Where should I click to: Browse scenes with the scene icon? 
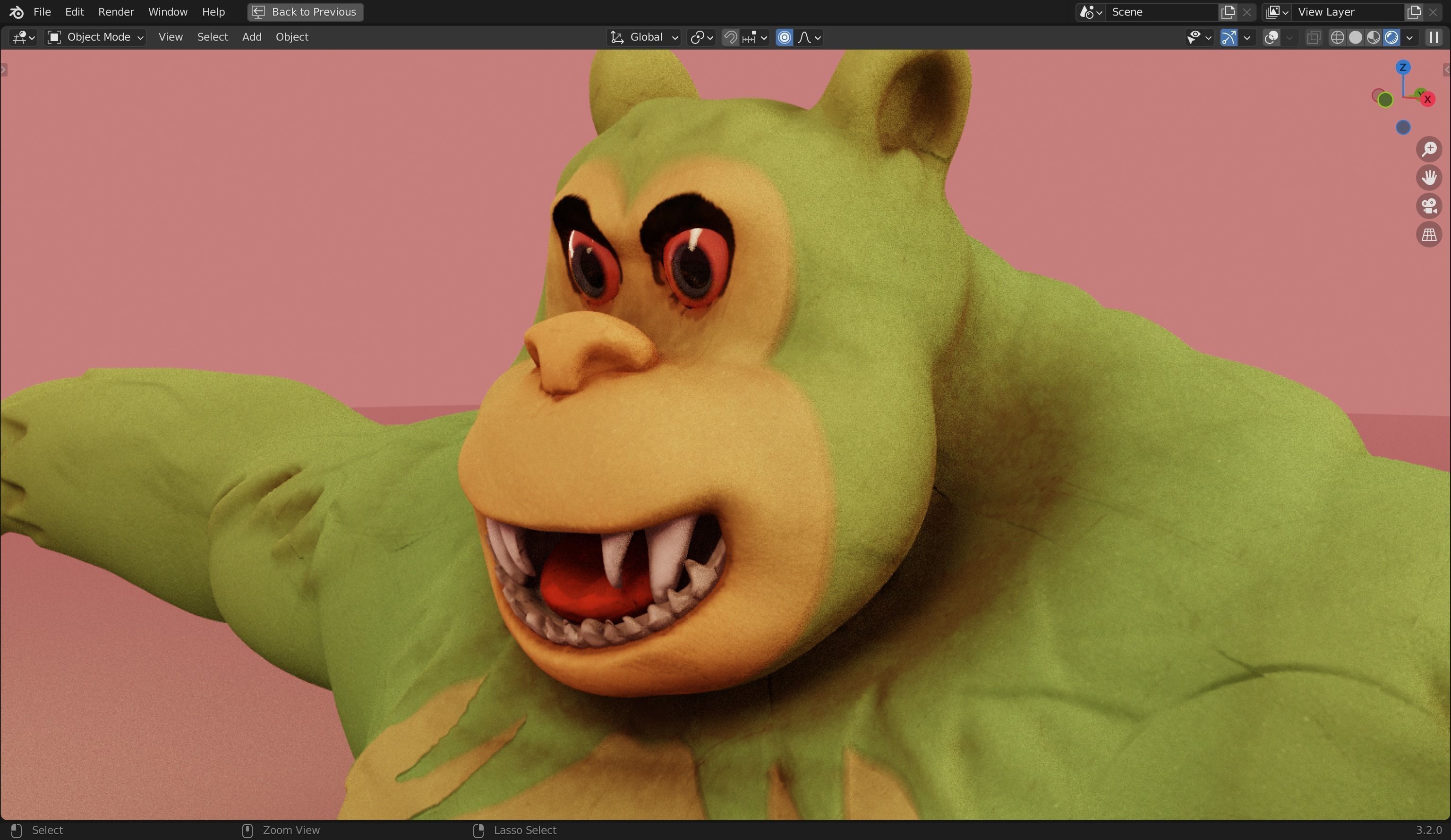coord(1091,12)
